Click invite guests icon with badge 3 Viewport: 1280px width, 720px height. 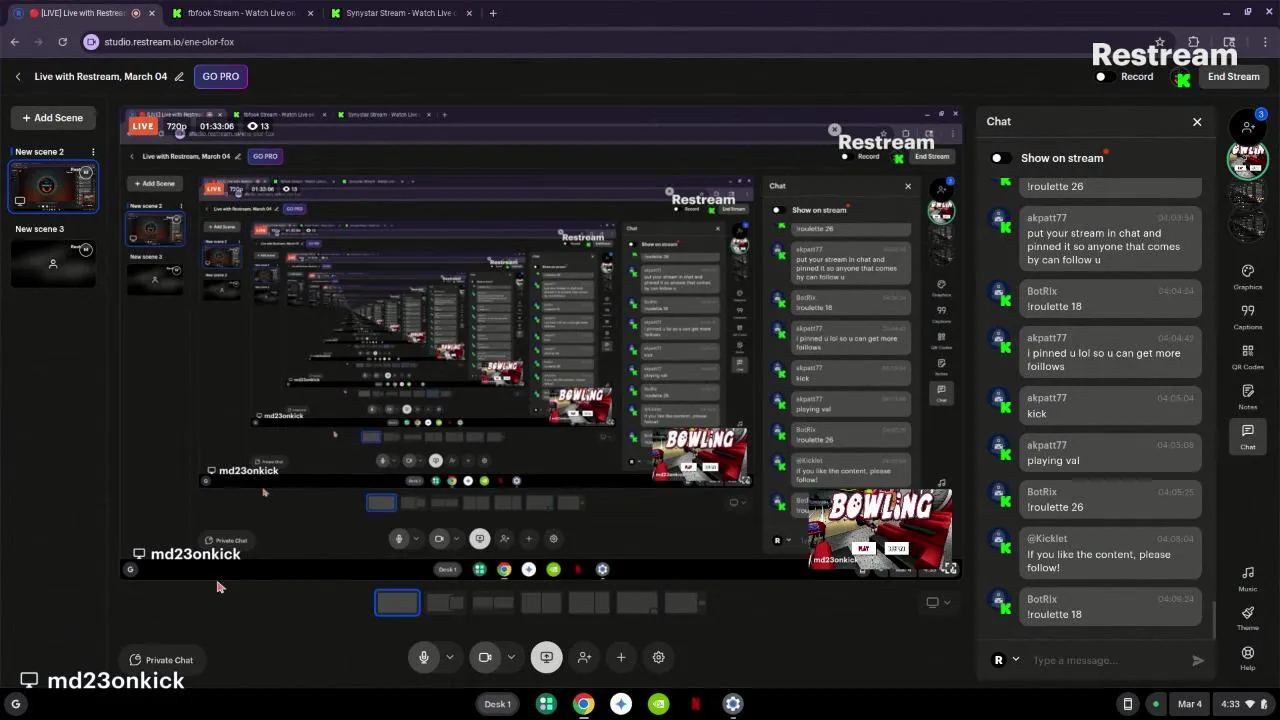click(x=1248, y=126)
